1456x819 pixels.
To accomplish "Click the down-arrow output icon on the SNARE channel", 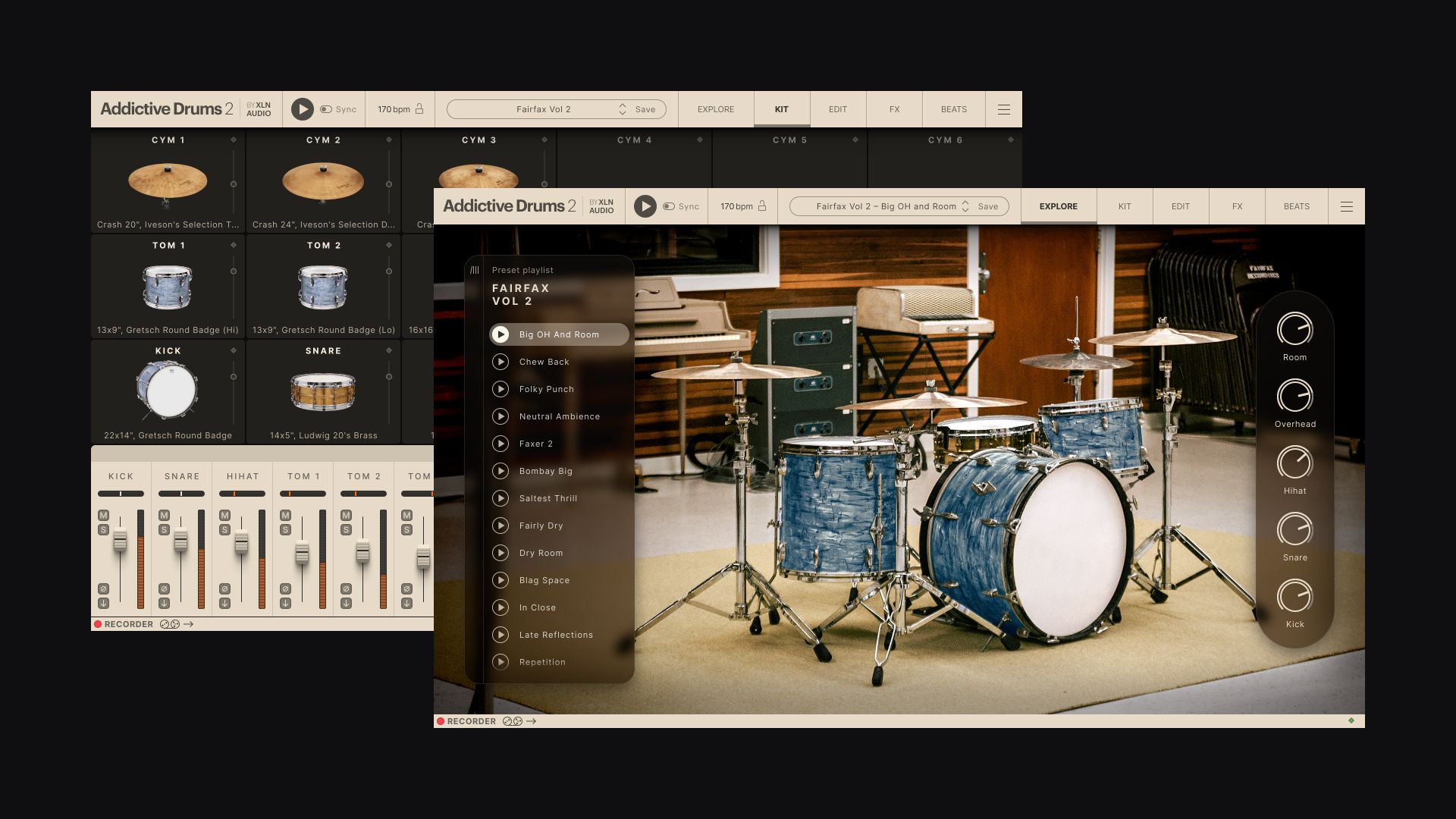I will click(x=164, y=604).
